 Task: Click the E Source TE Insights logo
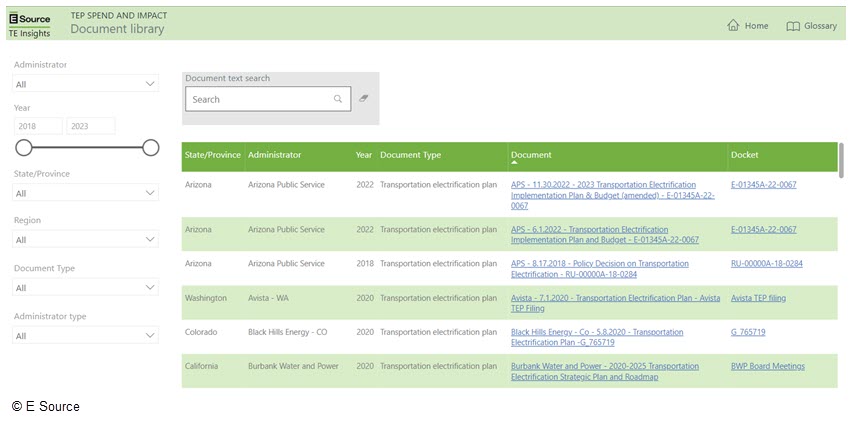coord(30,24)
